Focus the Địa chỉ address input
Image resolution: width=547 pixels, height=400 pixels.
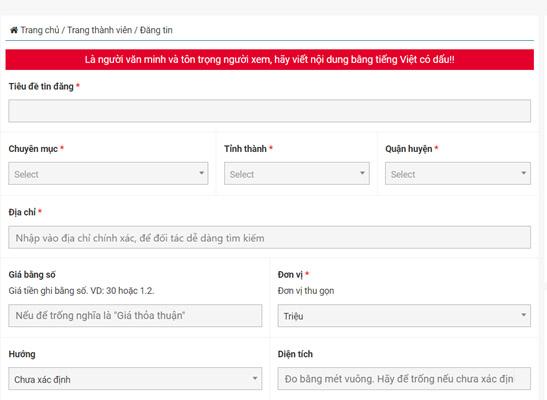click(269, 237)
